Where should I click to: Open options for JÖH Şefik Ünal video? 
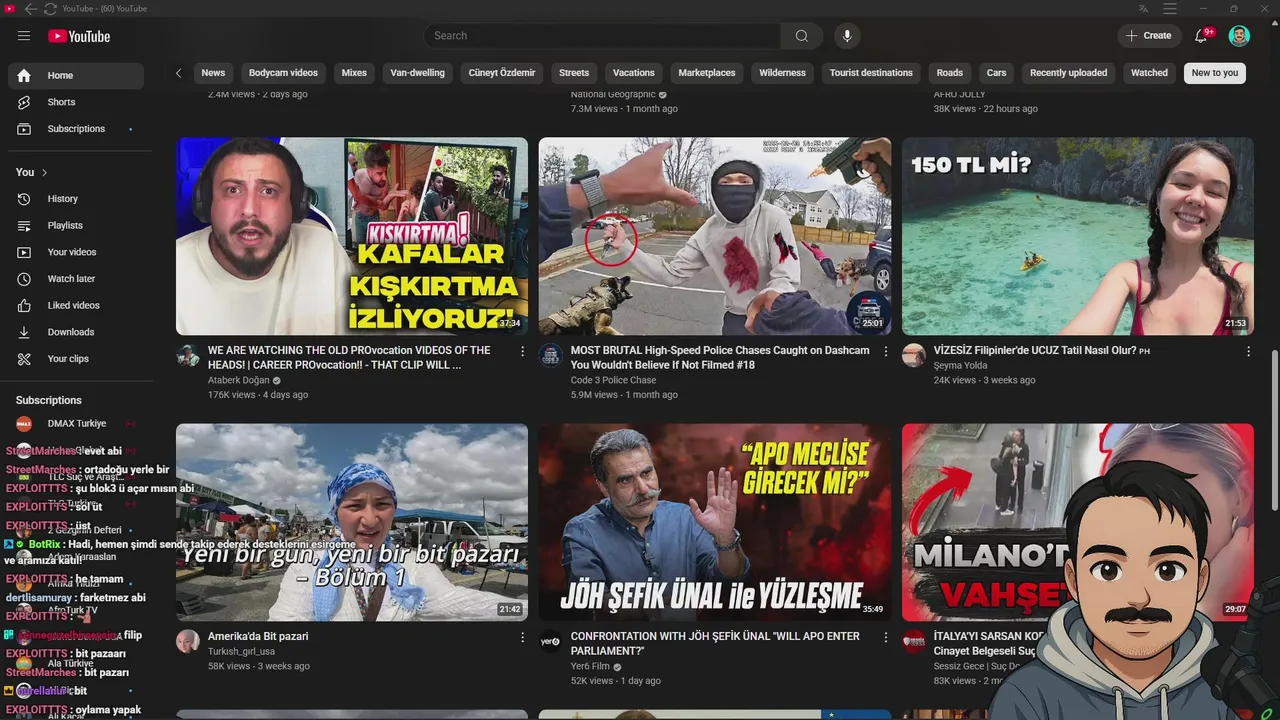click(885, 637)
